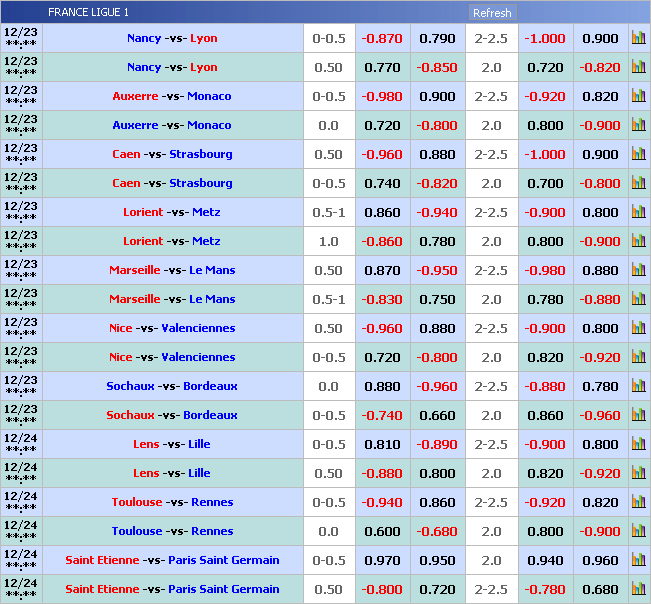651x604 pixels.
Task: Open Lens vs Lille match with 0.50 handicap
Action: [172, 473]
